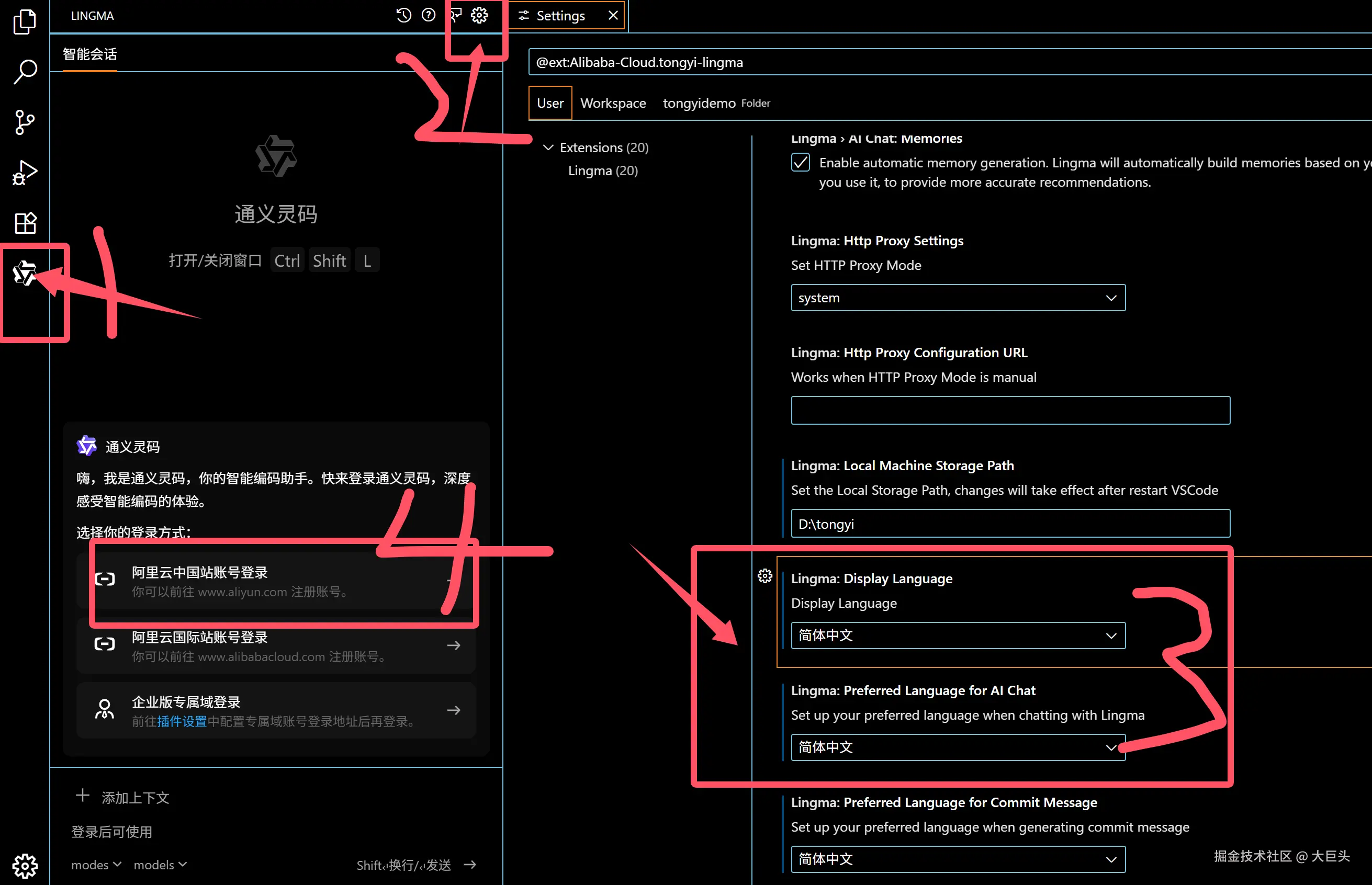Open Run and Debug view
Screen dimensions: 1372x885
point(24,173)
